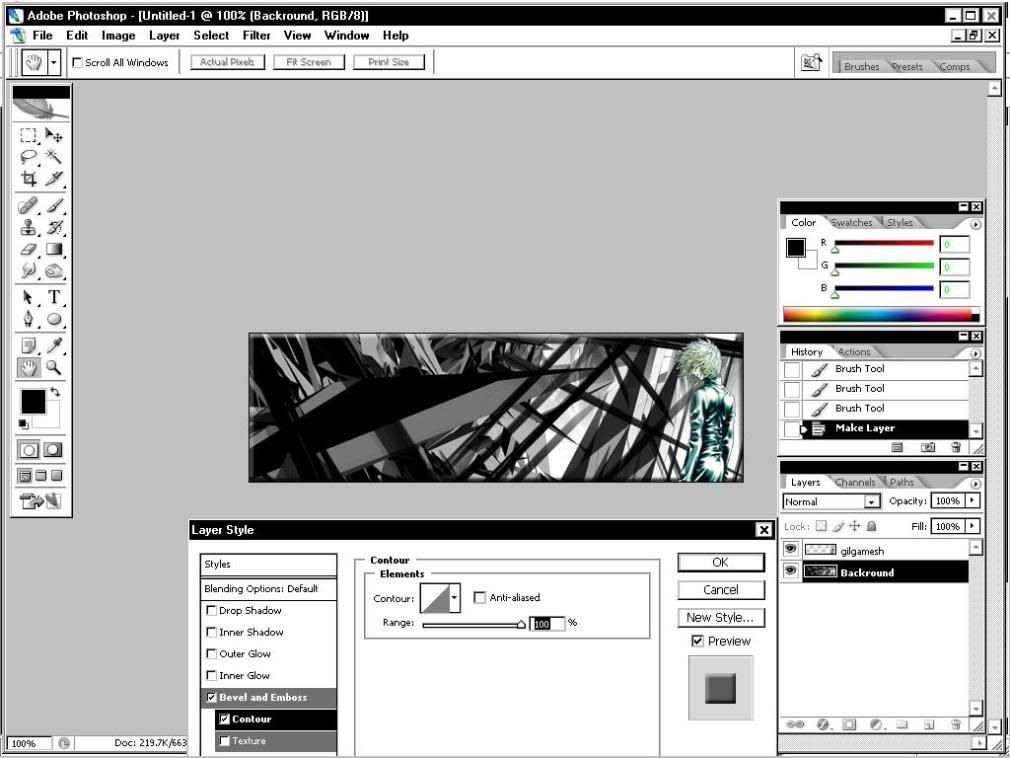Open the Hand tool preset picker
This screenshot has height=758, width=1010.
point(54,62)
